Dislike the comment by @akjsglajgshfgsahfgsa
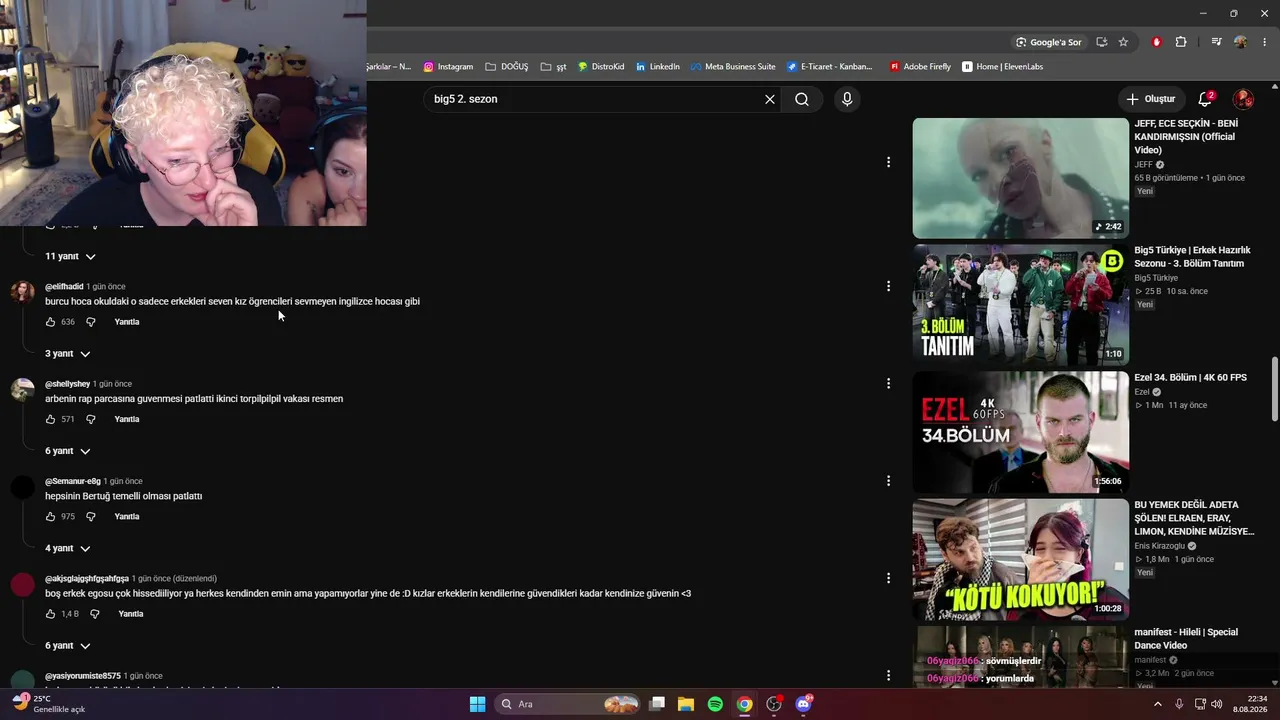The height and width of the screenshot is (720, 1280). tap(94, 614)
